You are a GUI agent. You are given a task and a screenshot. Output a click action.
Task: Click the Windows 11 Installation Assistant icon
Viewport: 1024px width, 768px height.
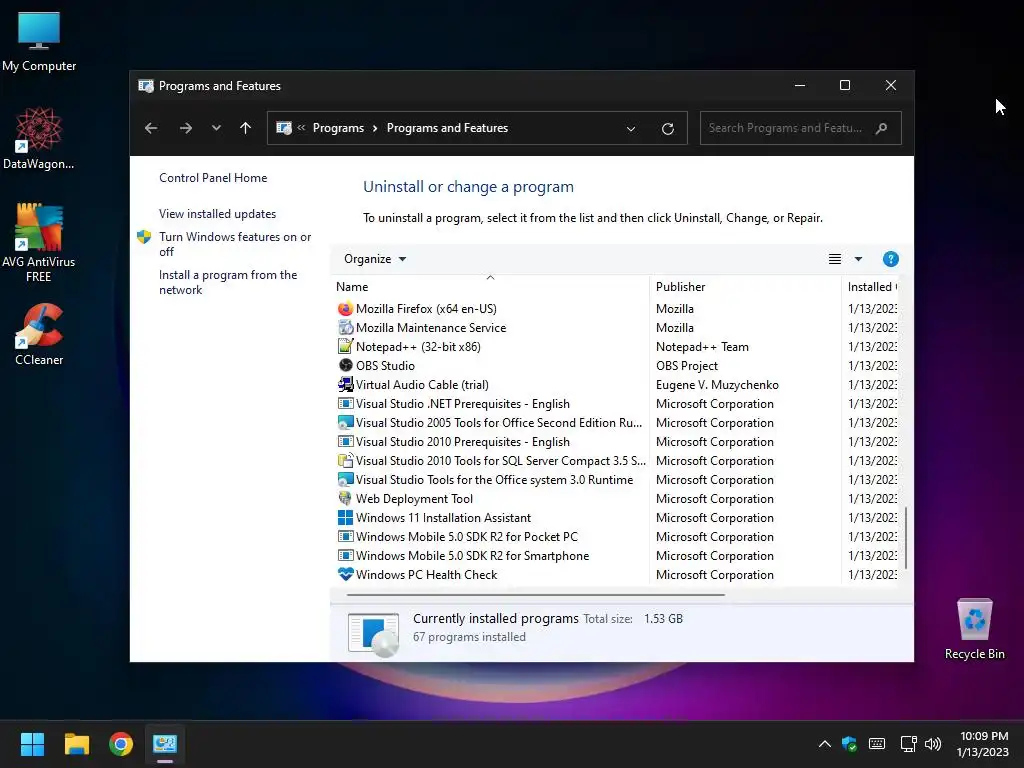[x=345, y=518]
